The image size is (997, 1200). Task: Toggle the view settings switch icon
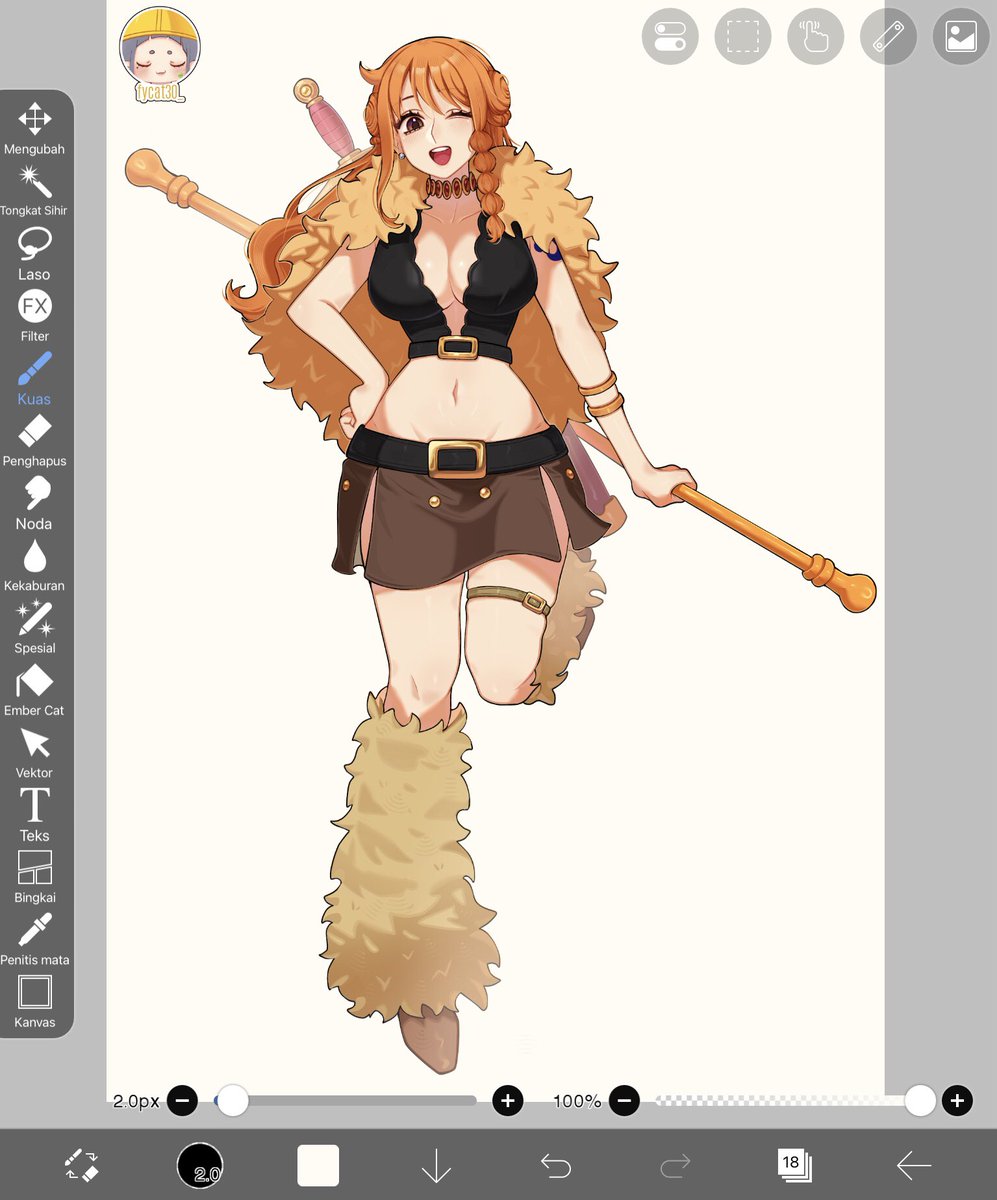(670, 36)
